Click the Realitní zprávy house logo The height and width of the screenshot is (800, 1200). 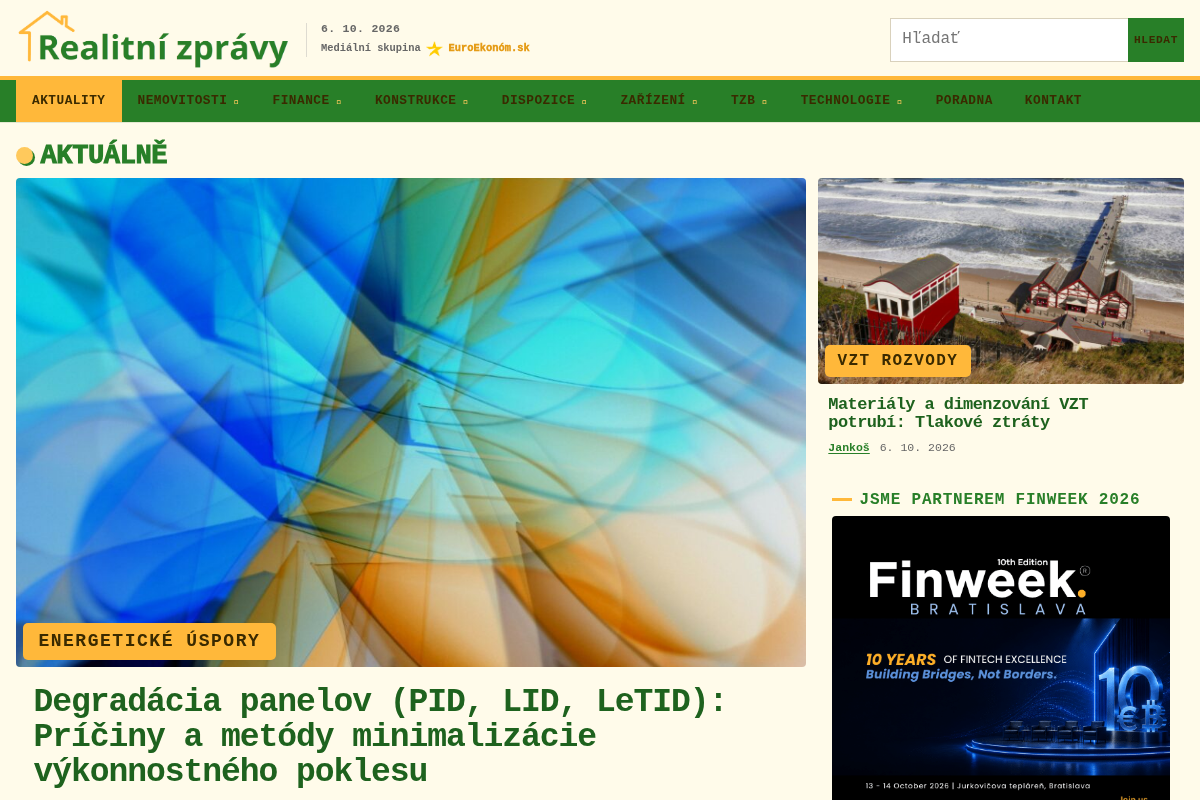point(154,40)
